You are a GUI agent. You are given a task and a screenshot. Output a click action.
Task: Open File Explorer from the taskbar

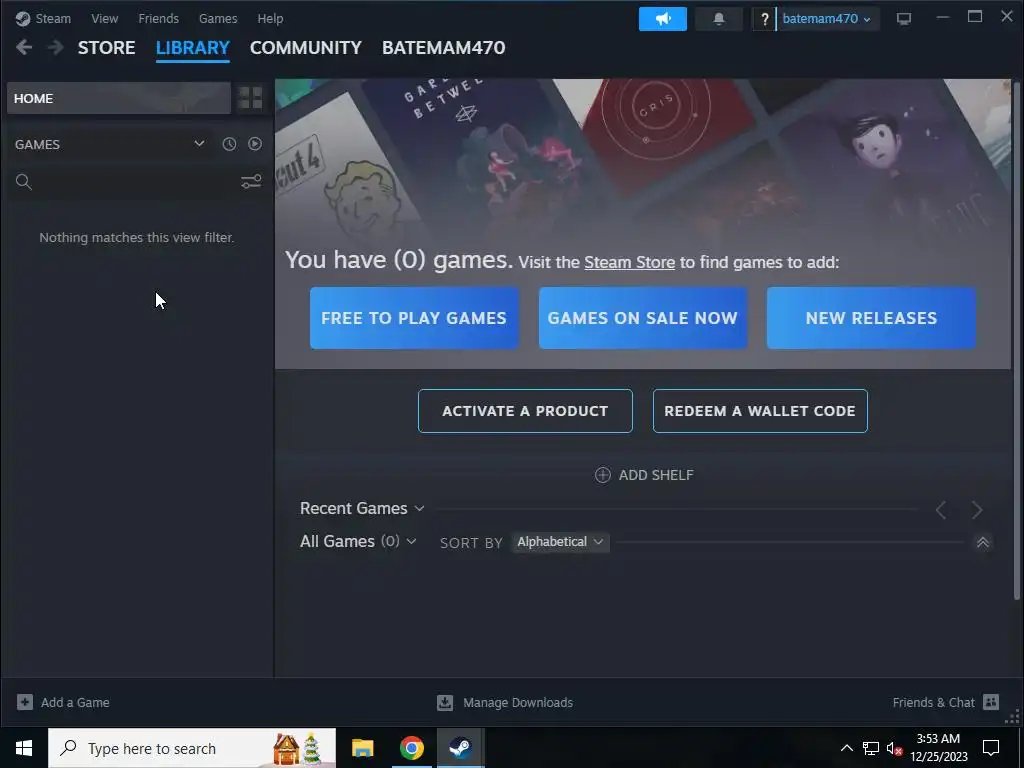(x=362, y=748)
